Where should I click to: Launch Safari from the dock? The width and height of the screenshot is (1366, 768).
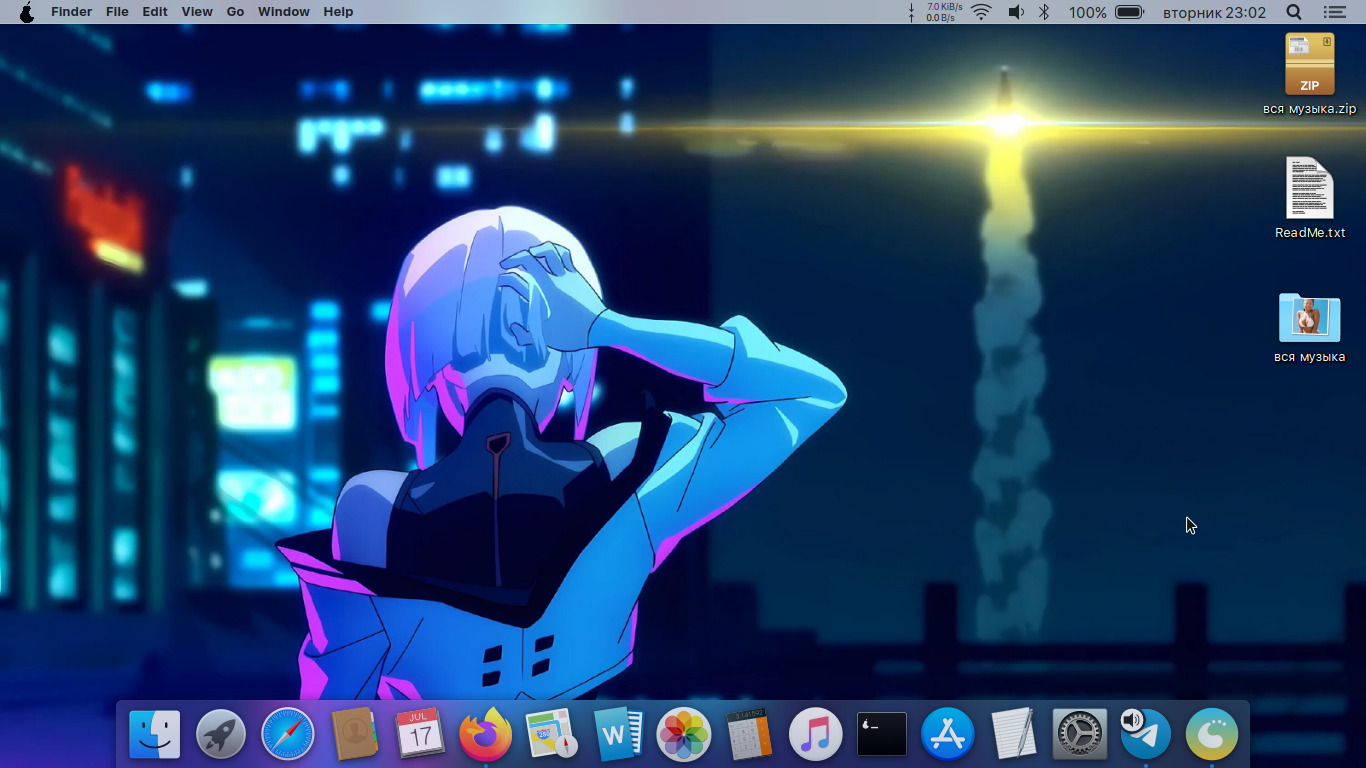pos(287,735)
